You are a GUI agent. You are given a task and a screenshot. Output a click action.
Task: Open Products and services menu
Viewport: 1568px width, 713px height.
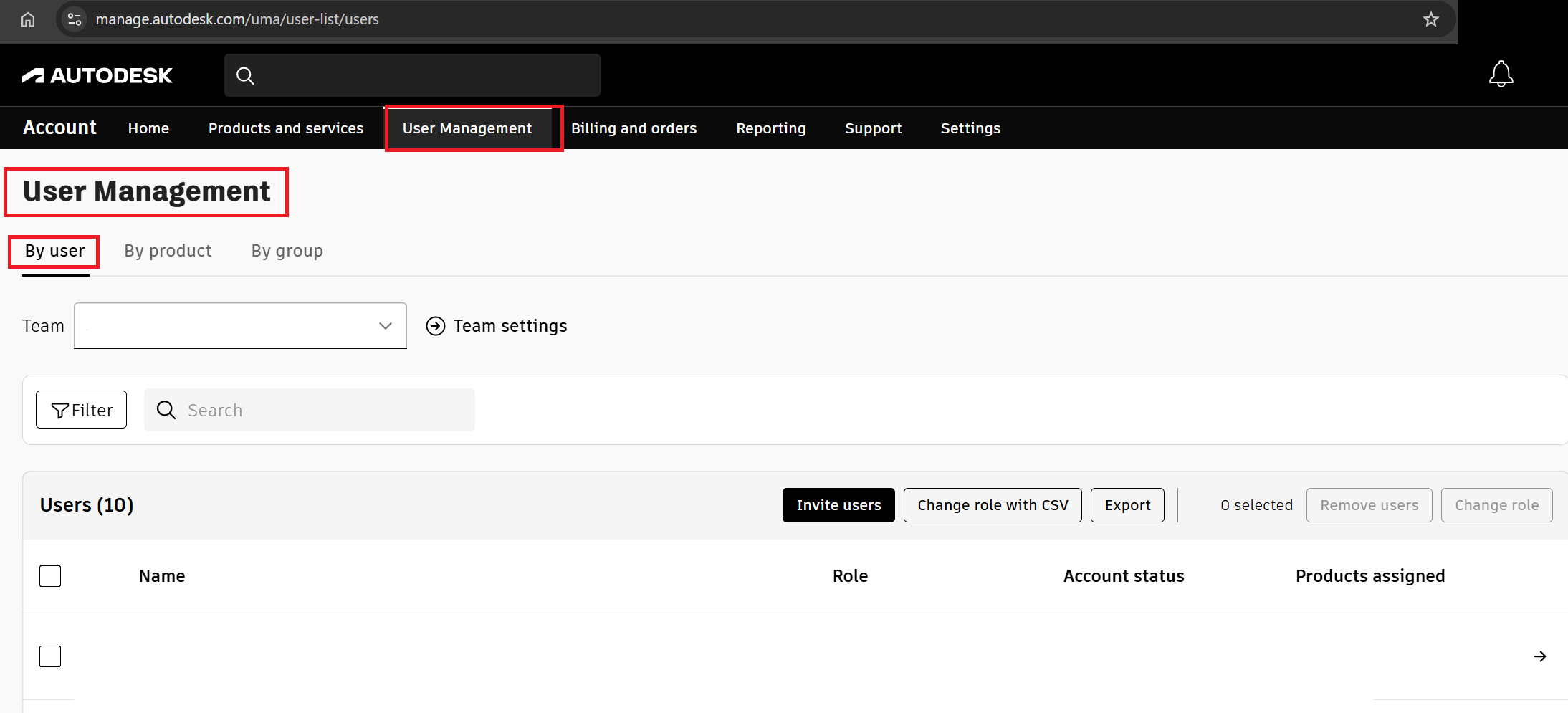point(286,128)
